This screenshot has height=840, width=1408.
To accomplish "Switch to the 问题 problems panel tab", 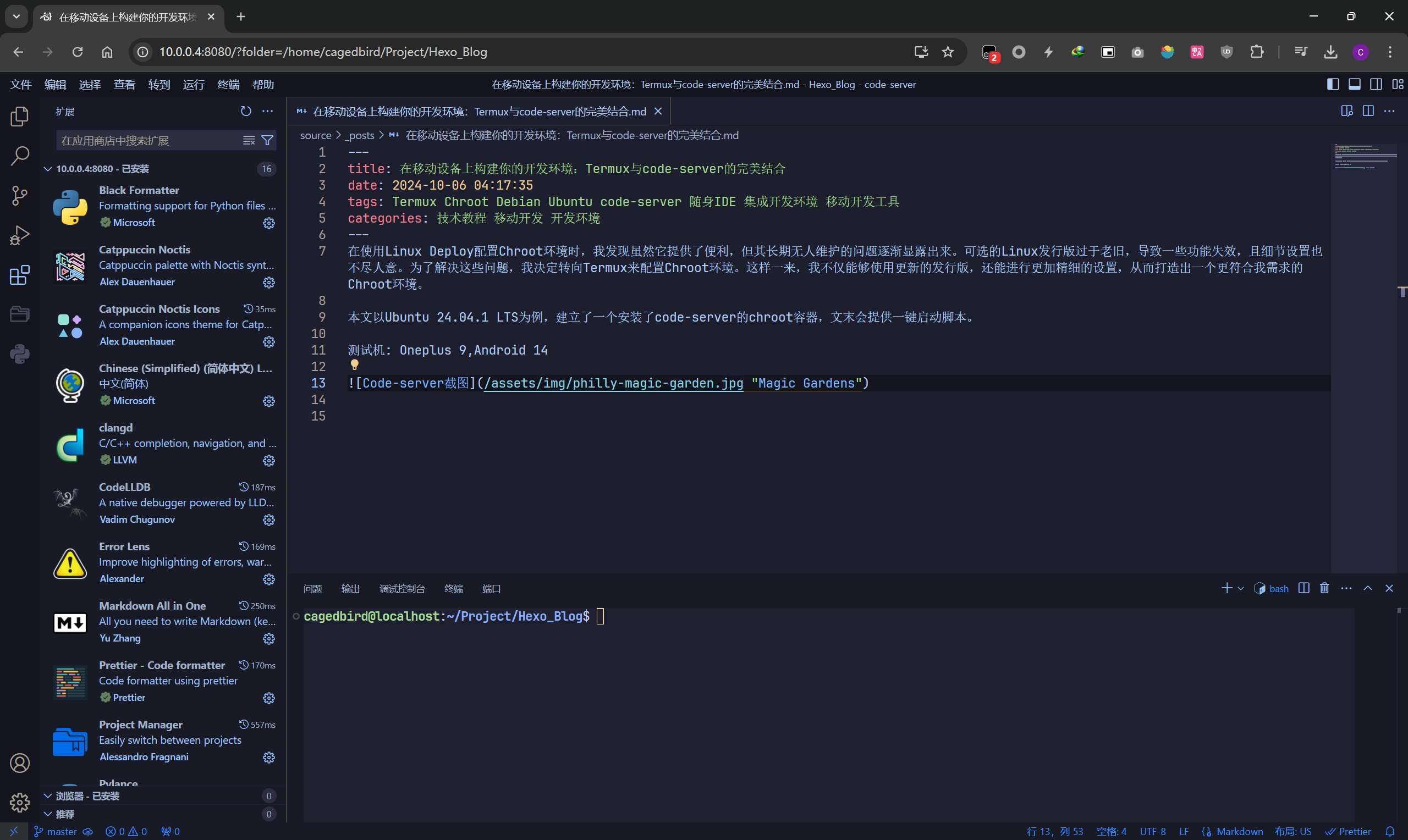I will (312, 589).
